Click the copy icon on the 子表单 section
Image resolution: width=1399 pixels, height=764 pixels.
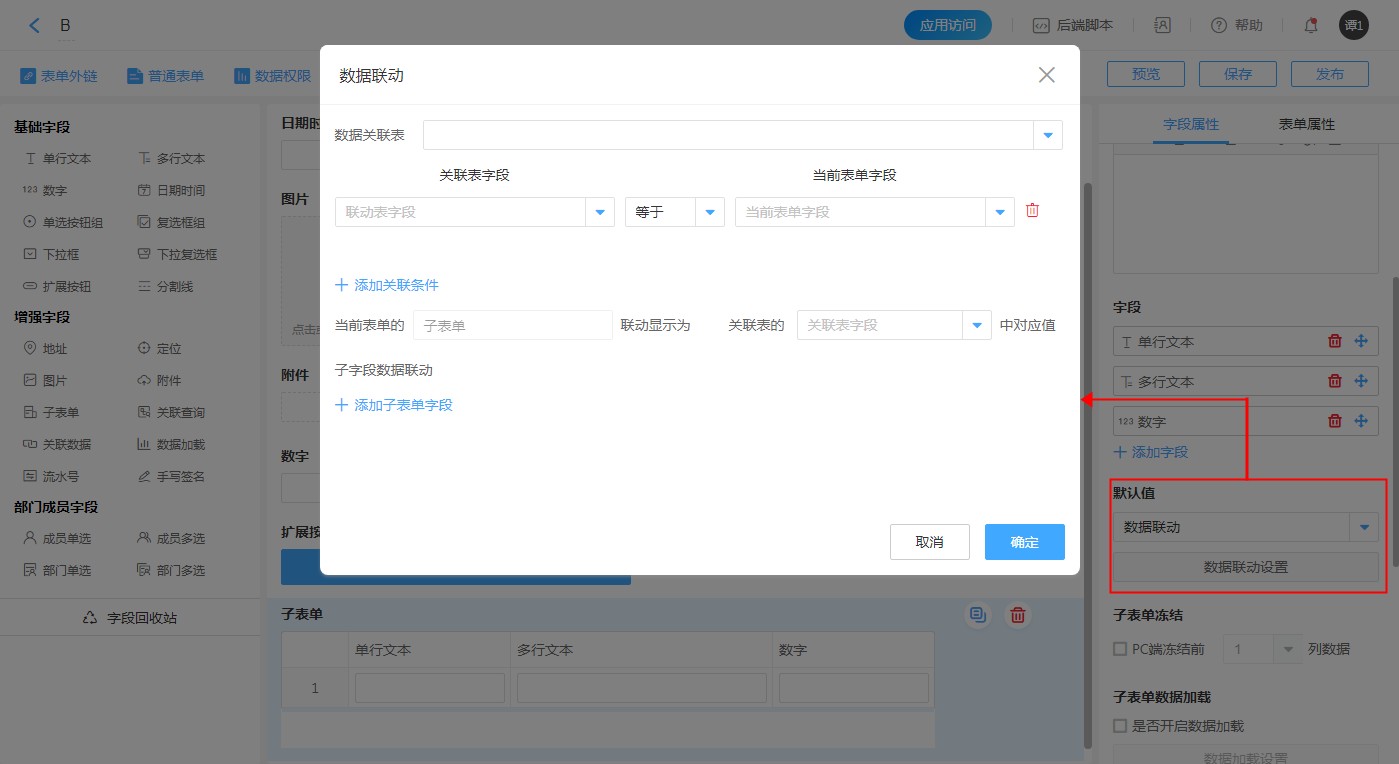(x=978, y=615)
